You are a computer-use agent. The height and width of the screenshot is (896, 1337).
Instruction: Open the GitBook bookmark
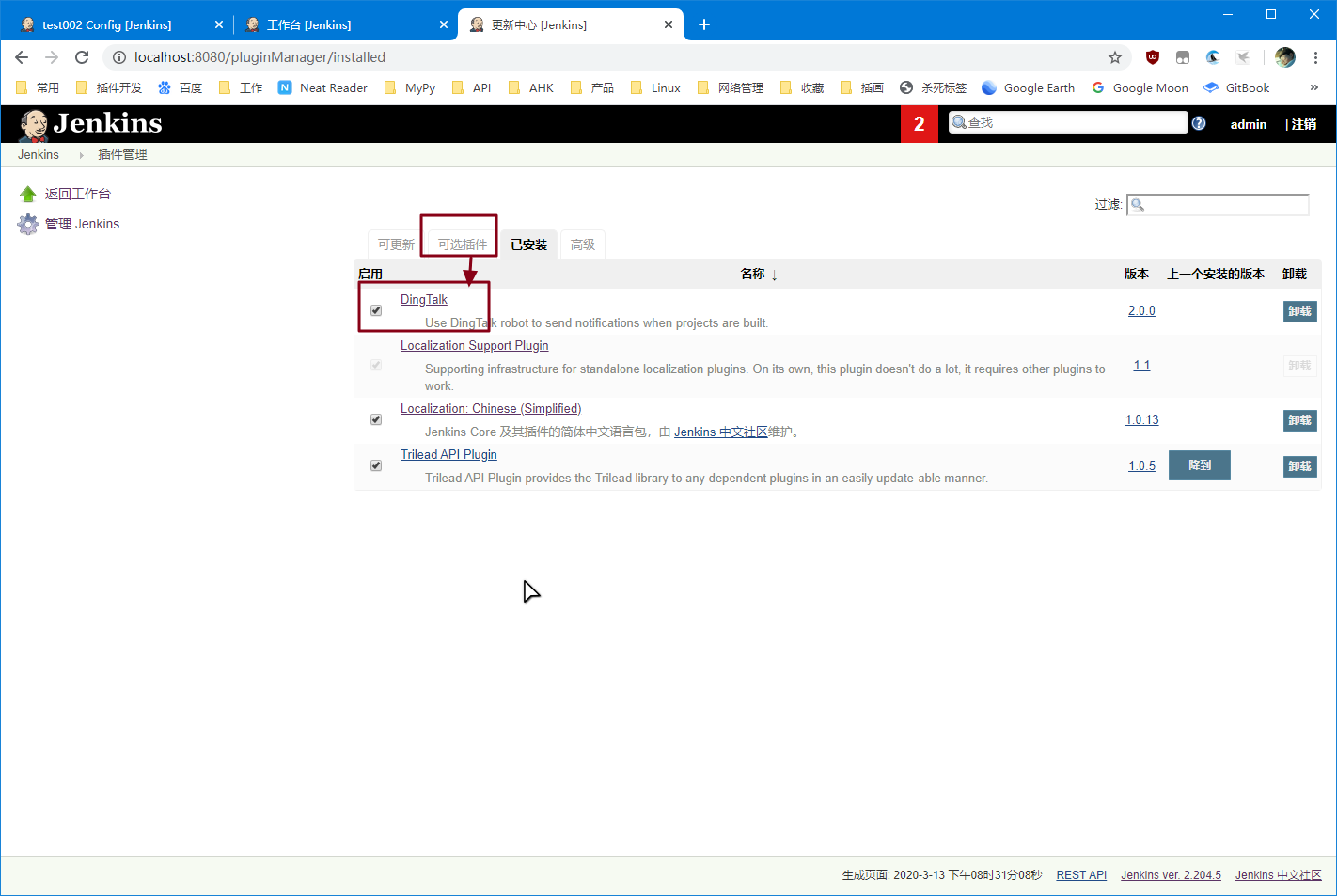point(1236,87)
